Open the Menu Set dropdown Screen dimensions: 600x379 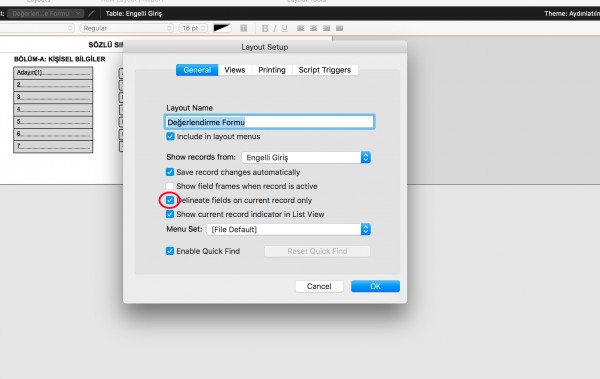(289, 229)
